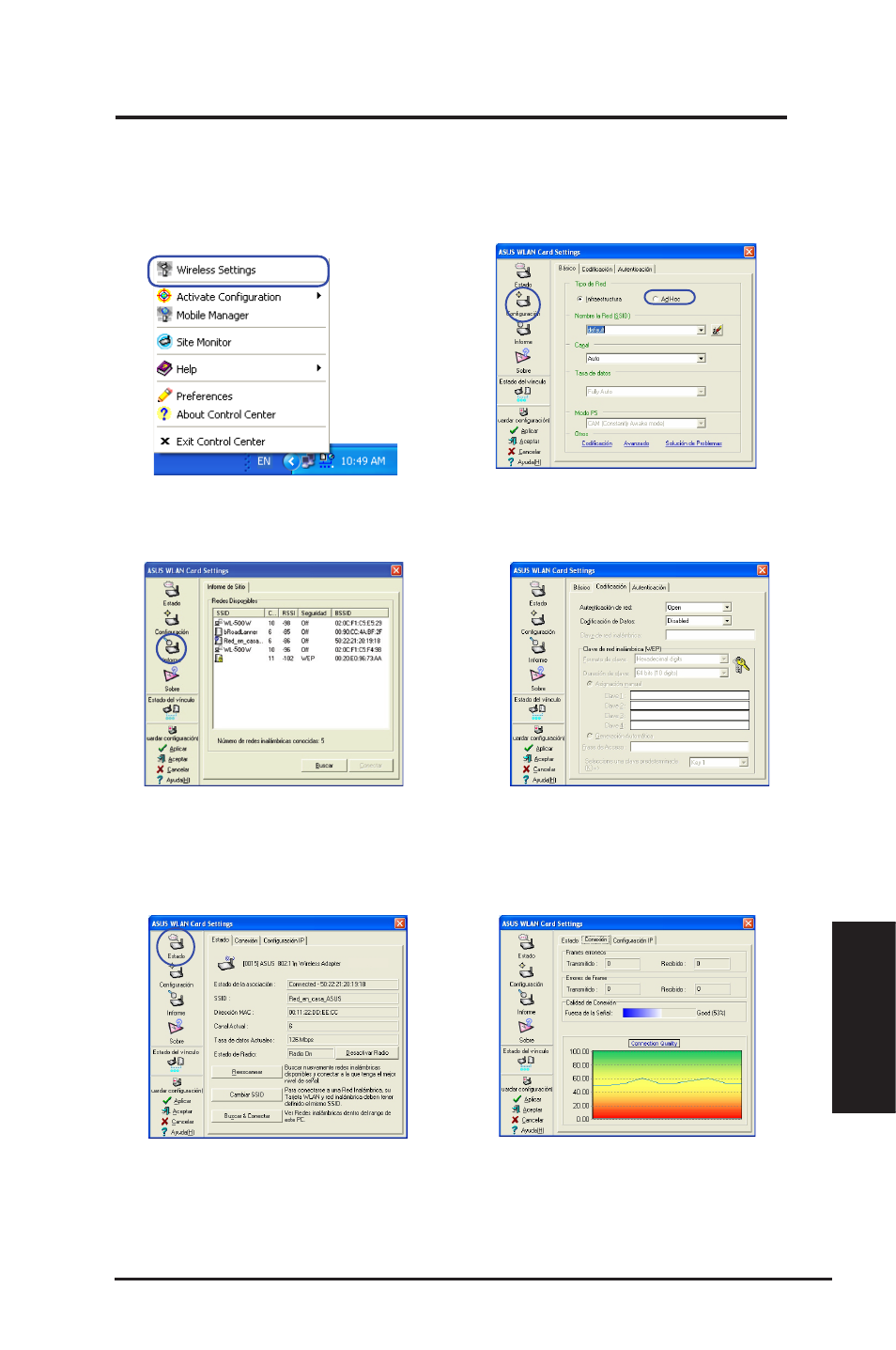The image size is (896, 1350).
Task: Click the Buscar & Conectar button
Action: 247,1116
